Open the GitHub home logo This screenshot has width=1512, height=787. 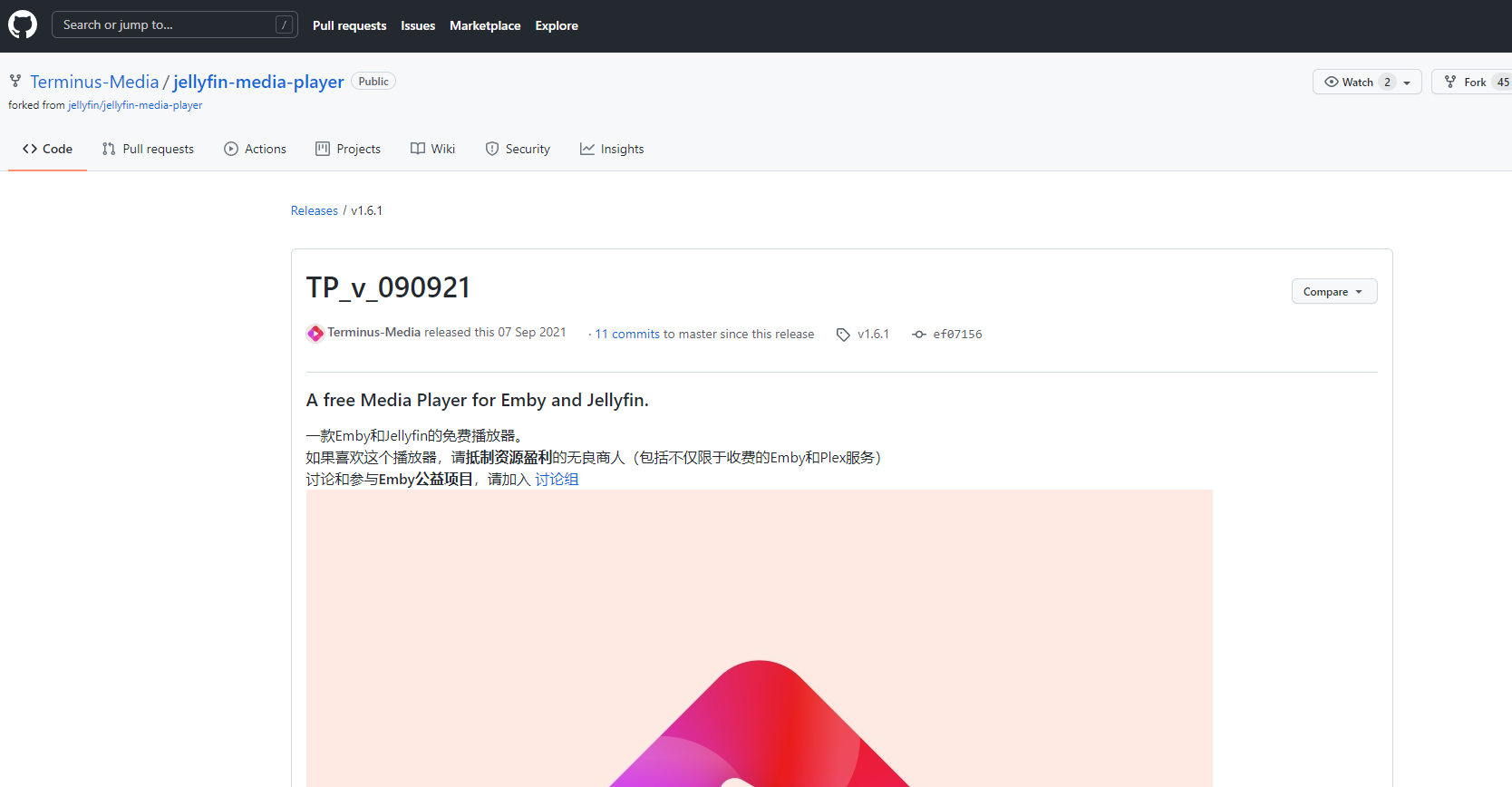pyautogui.click(x=23, y=24)
